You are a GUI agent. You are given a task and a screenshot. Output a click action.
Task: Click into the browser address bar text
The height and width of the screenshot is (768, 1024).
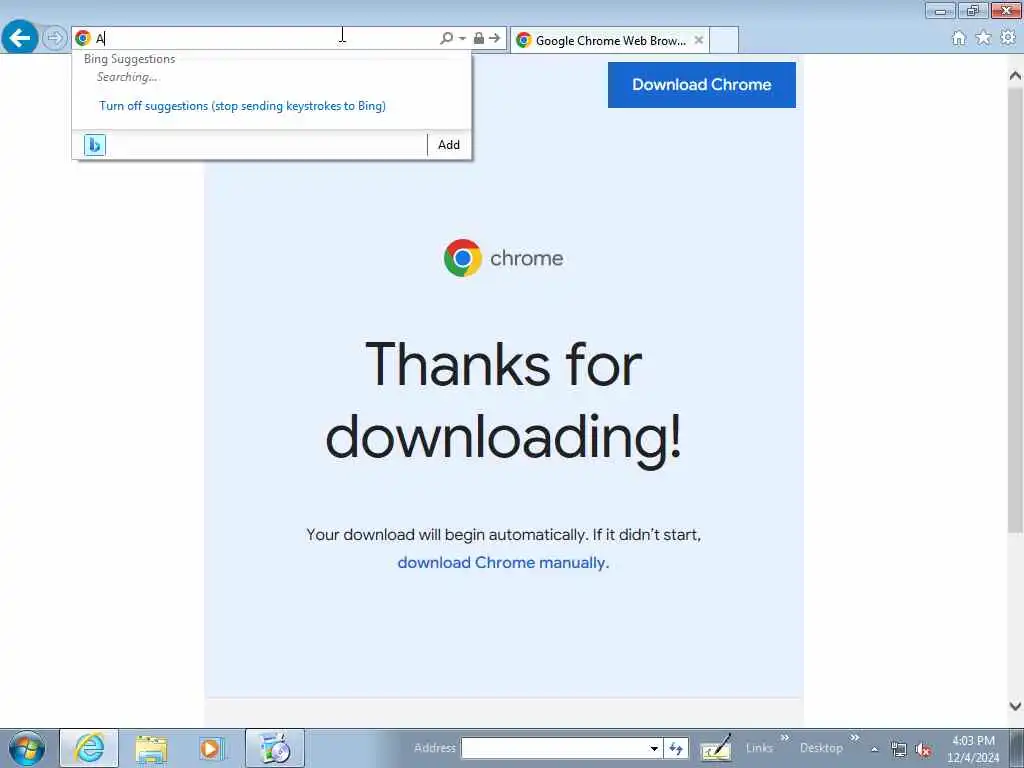pos(264,39)
